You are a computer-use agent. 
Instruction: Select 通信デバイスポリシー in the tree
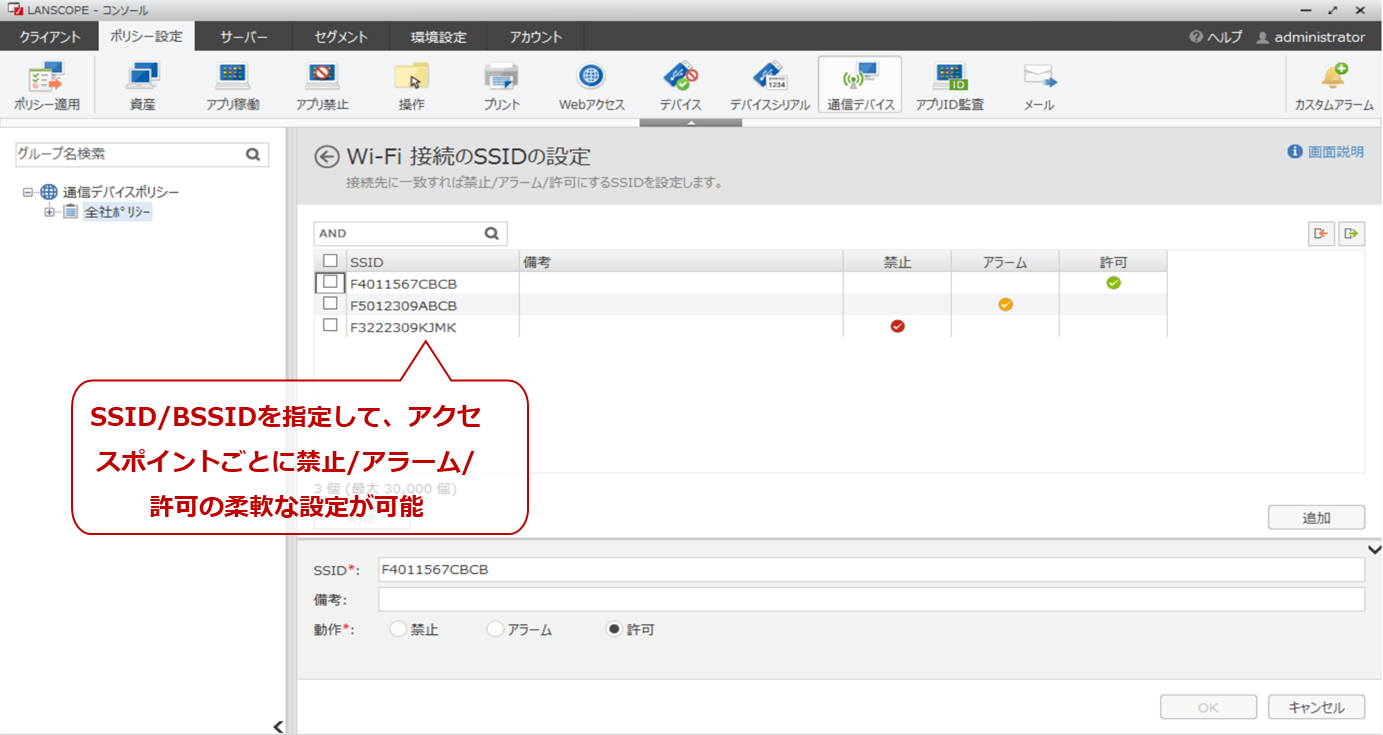pos(121,192)
